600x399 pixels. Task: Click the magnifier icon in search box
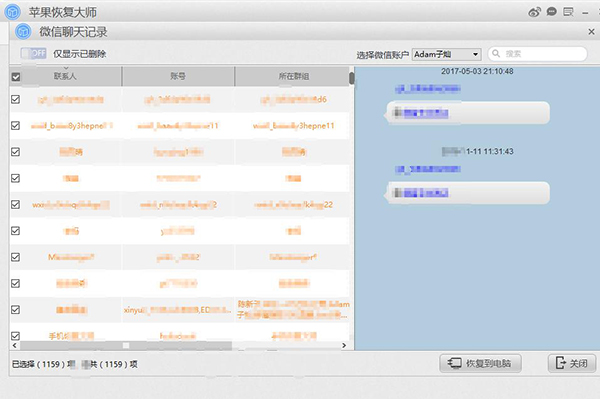(x=496, y=54)
